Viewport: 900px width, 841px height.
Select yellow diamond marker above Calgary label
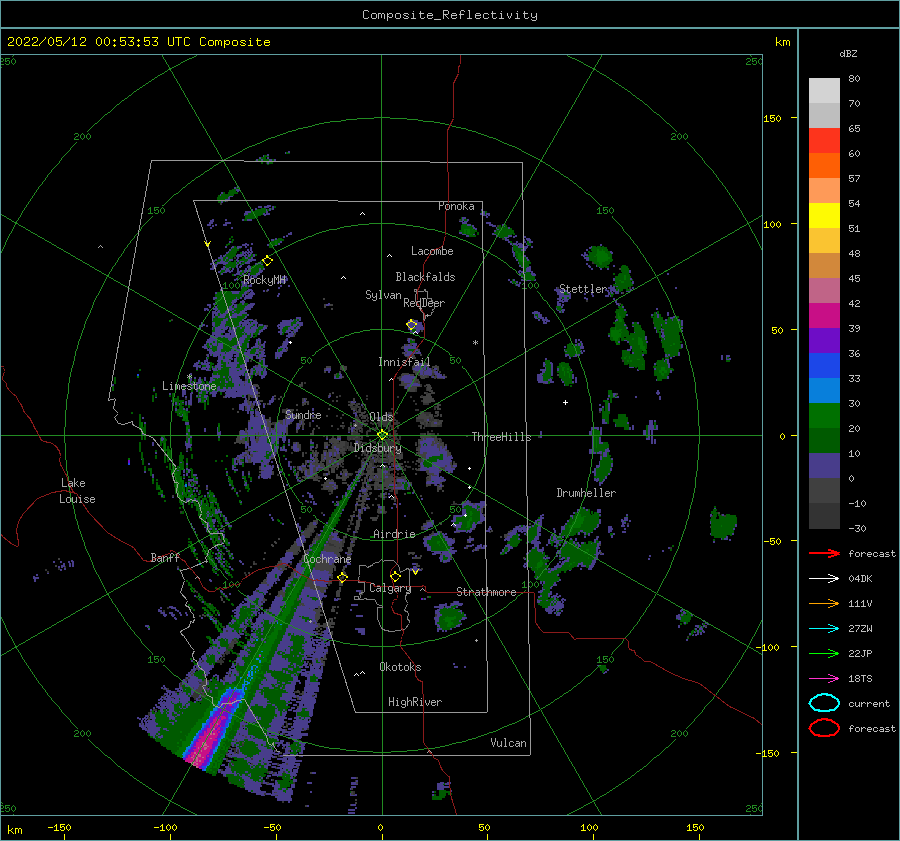click(395, 576)
